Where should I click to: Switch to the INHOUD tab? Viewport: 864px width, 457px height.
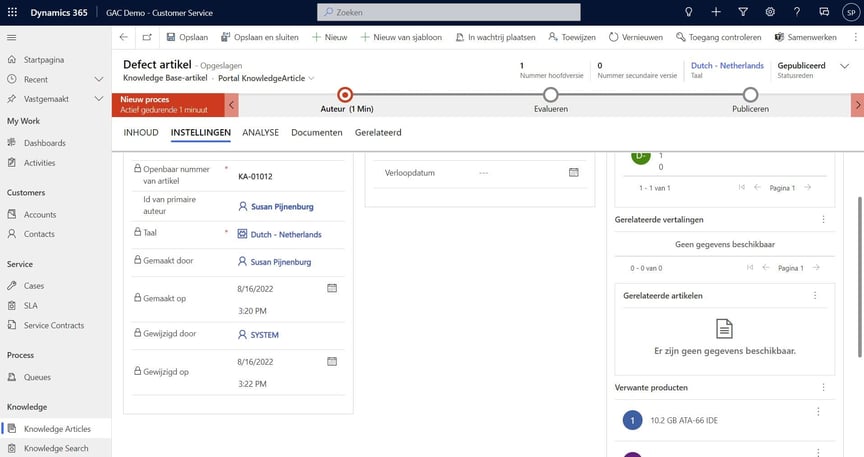[x=141, y=132]
